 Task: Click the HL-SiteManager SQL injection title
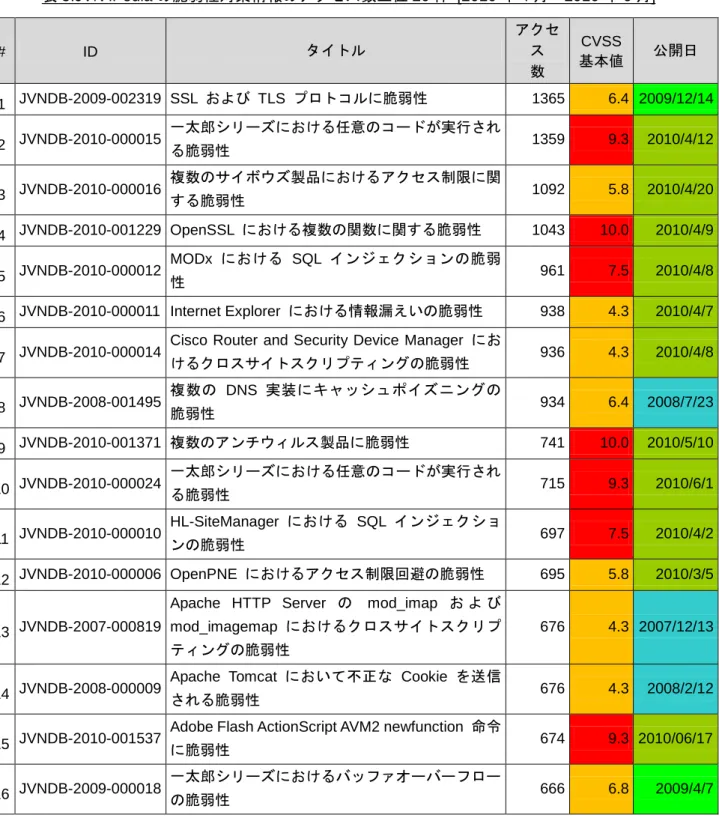(x=335, y=534)
